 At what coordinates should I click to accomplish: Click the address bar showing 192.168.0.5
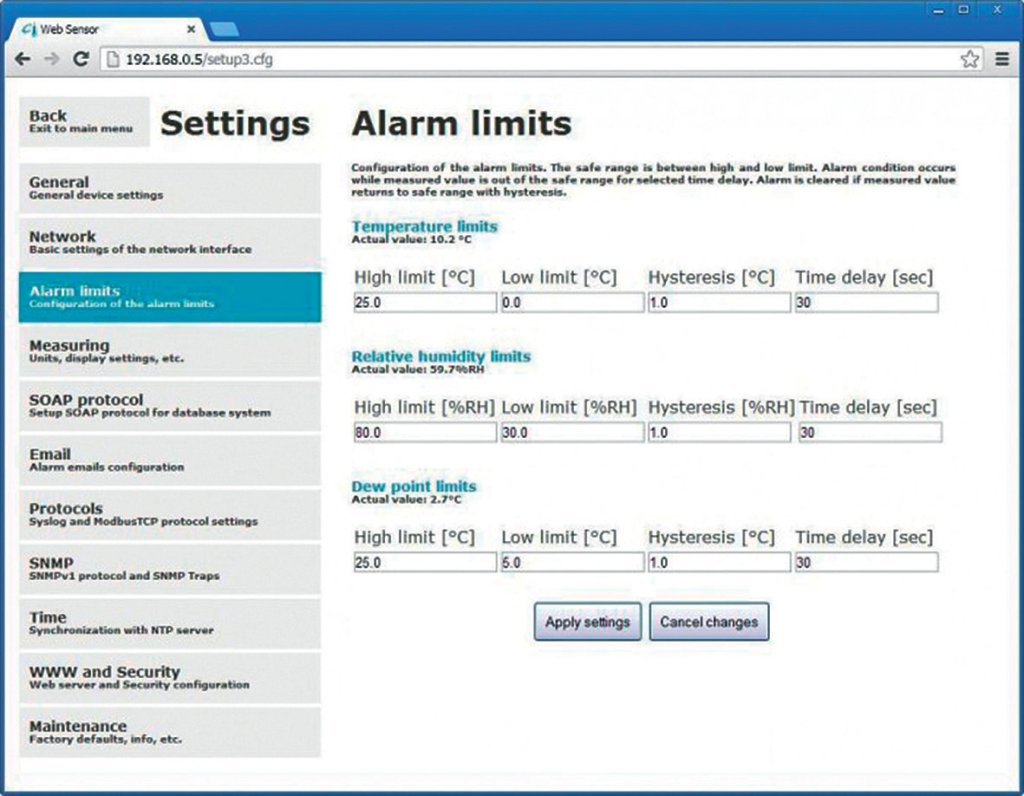pyautogui.click(x=530, y=59)
